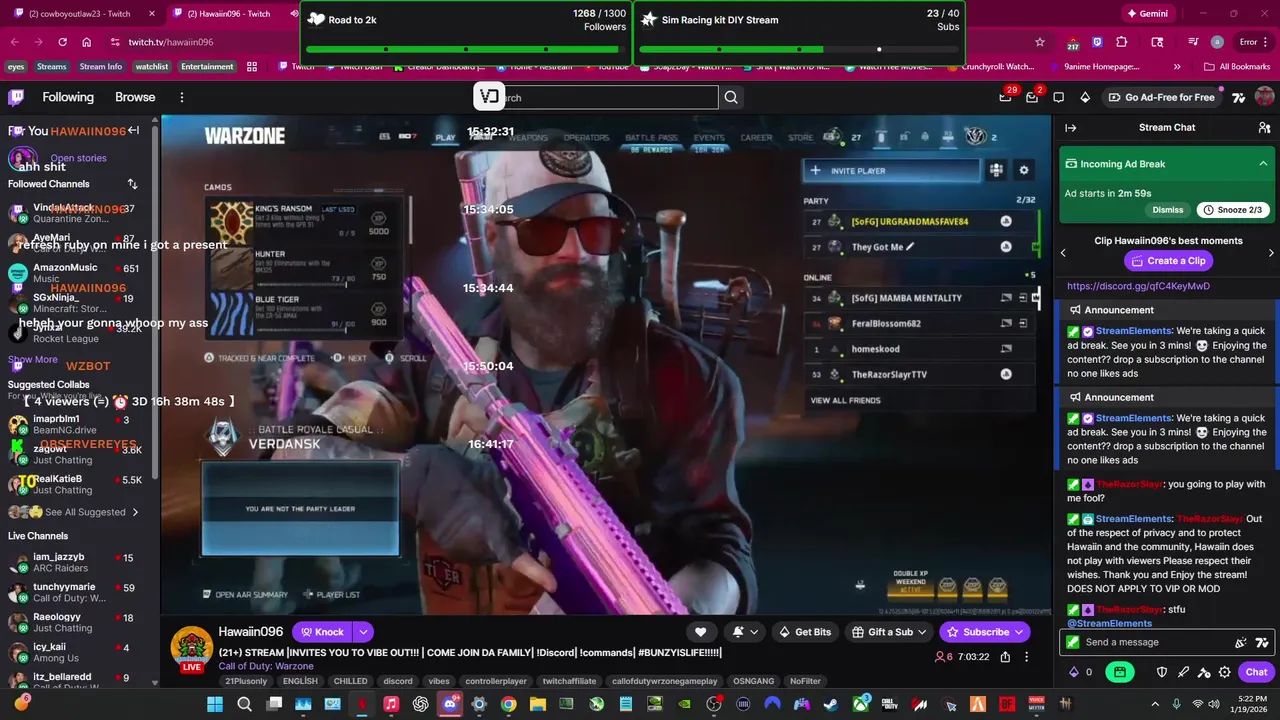Click the heart follow icon under the stream
Screen dimensions: 1280x720
tap(700, 632)
